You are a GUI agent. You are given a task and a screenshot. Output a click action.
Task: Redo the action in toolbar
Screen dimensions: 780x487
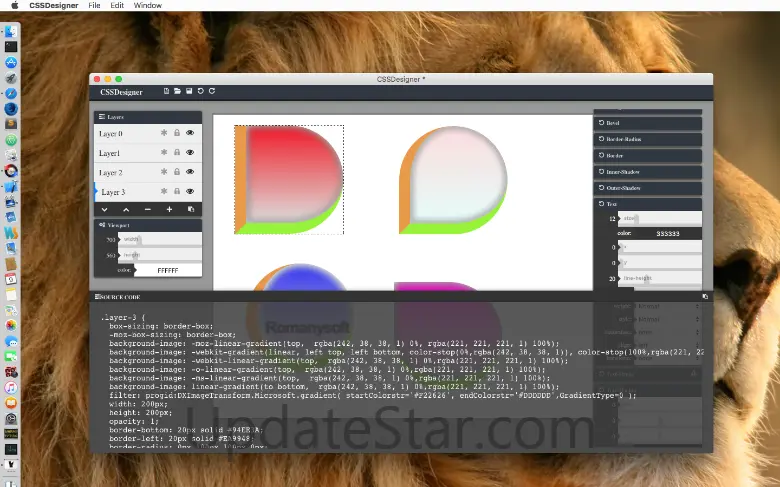coord(212,91)
